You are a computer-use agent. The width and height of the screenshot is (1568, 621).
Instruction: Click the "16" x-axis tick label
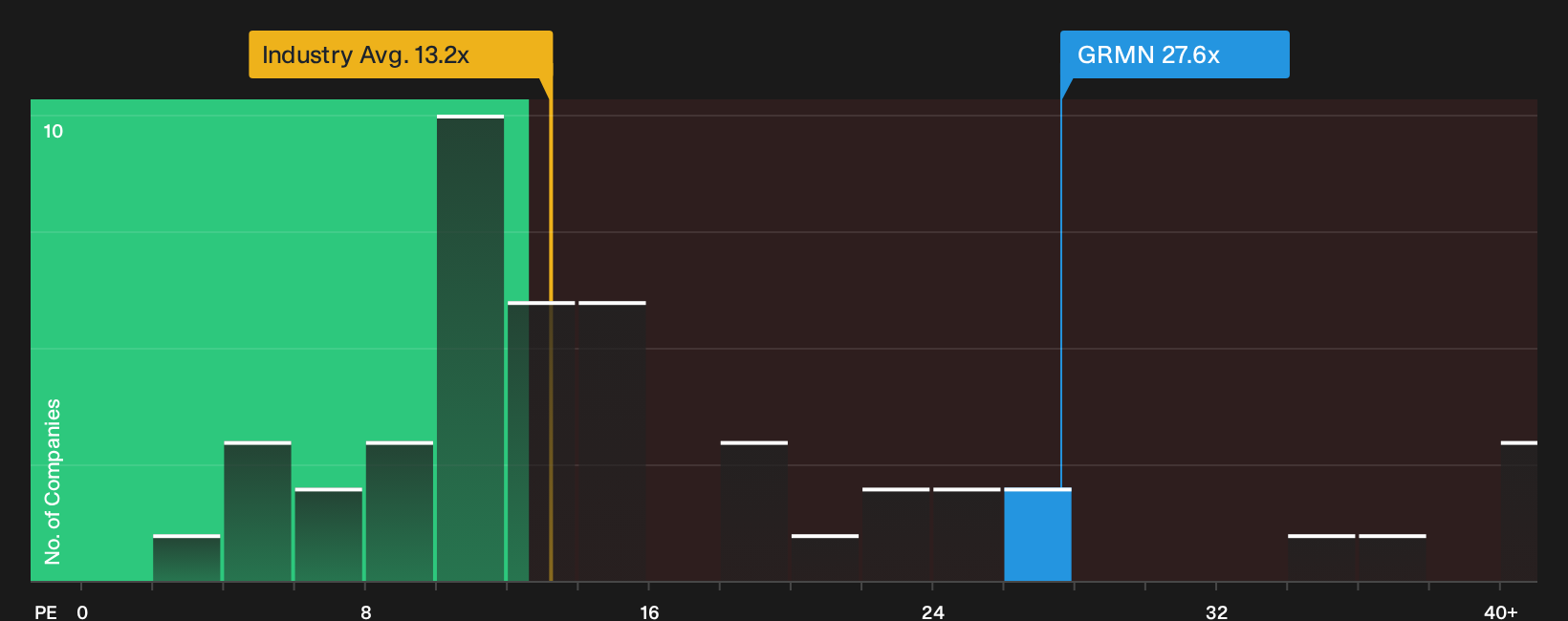click(x=649, y=611)
